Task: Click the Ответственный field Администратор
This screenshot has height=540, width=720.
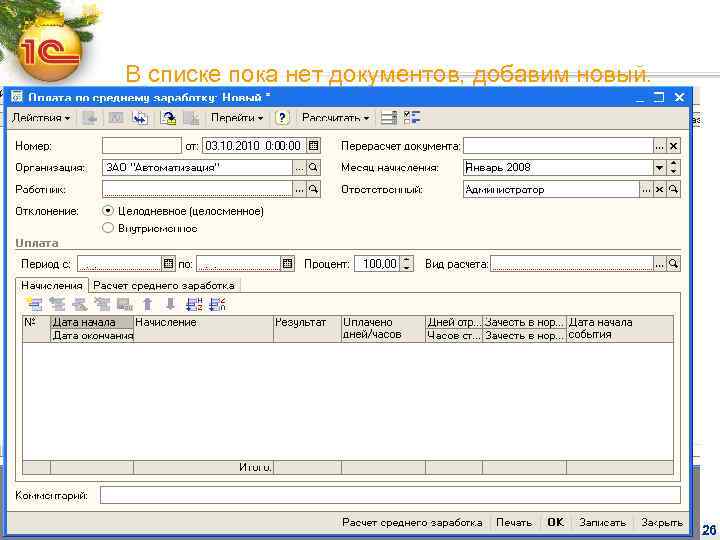Action: pyautogui.click(x=551, y=189)
